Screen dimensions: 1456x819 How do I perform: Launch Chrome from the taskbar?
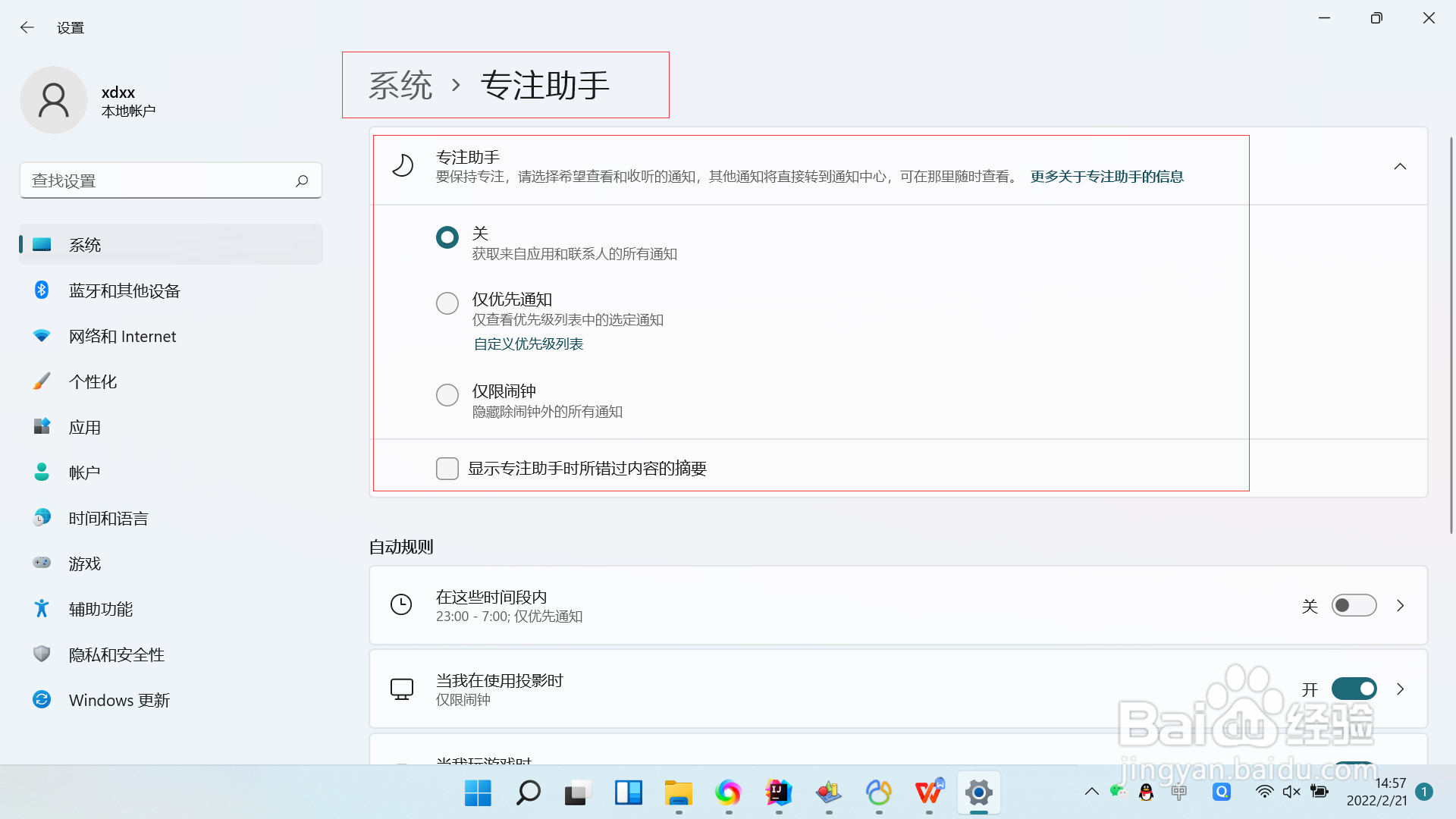[727, 794]
